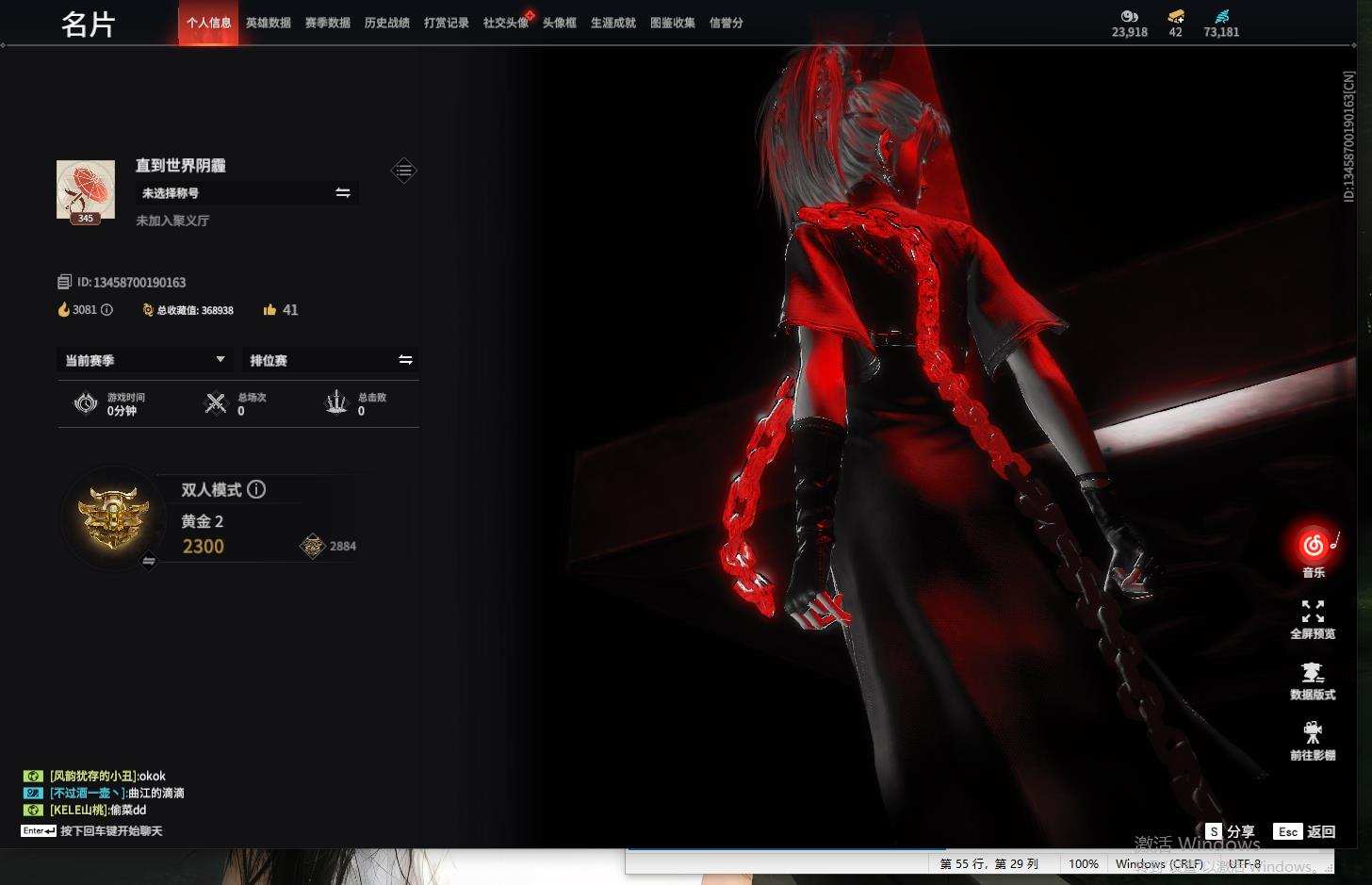Click the swap arrows on 未选择称号
The image size is (1372, 885).
point(343,192)
